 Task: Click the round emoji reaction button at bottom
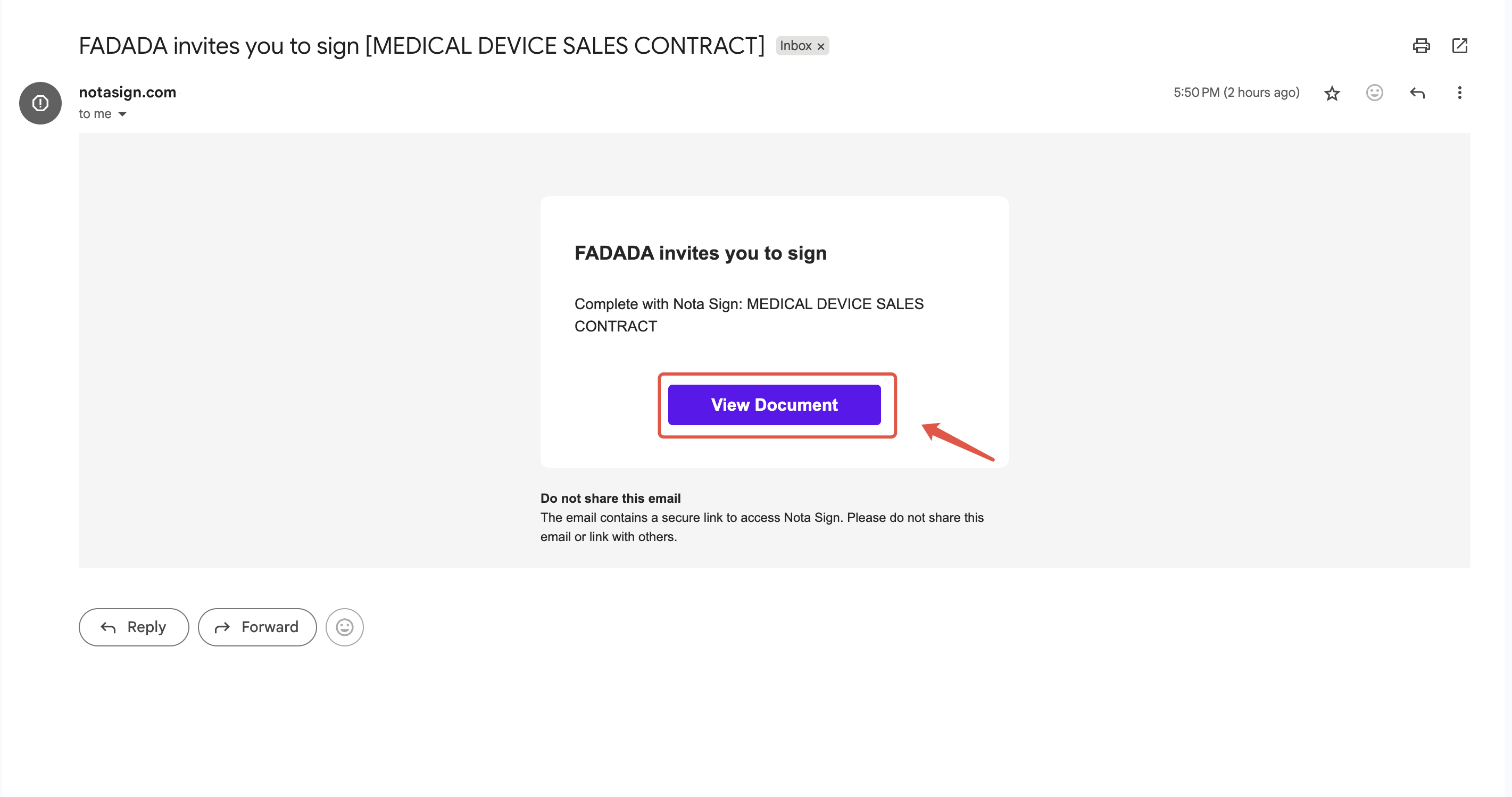coord(345,627)
